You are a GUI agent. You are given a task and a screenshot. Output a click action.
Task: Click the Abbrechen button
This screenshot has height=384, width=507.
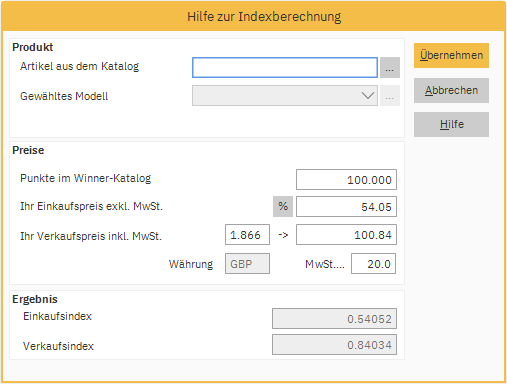click(x=451, y=90)
